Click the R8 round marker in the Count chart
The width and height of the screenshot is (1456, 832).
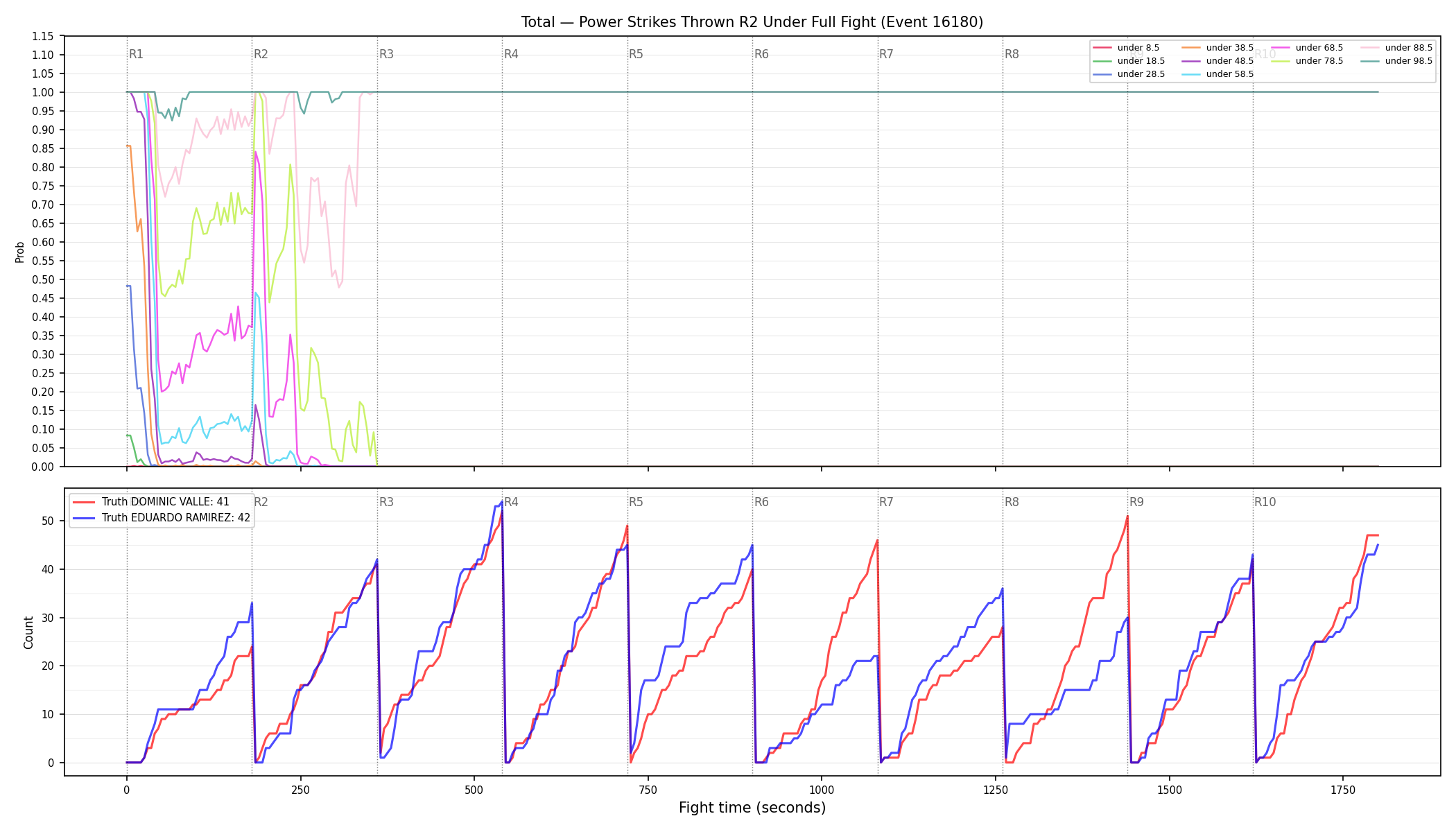click(x=1012, y=502)
